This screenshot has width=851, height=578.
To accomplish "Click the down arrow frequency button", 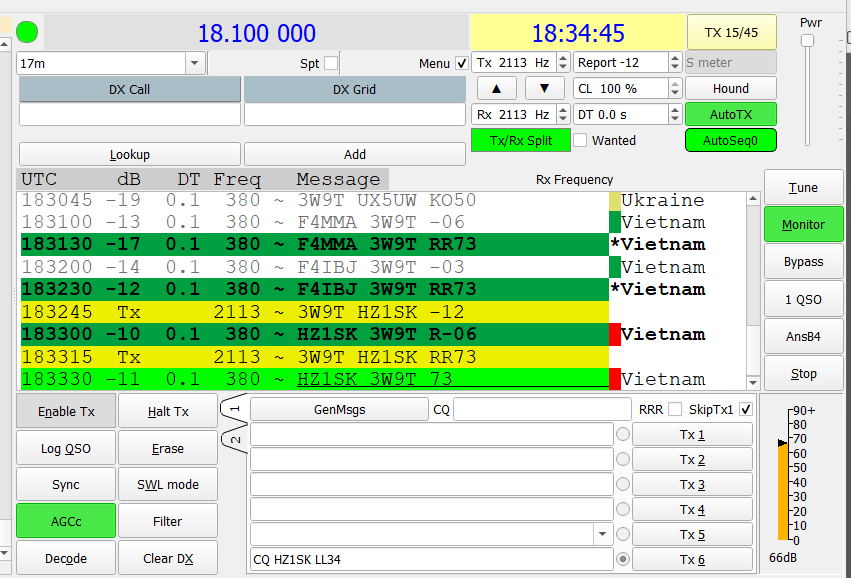I will [544, 88].
